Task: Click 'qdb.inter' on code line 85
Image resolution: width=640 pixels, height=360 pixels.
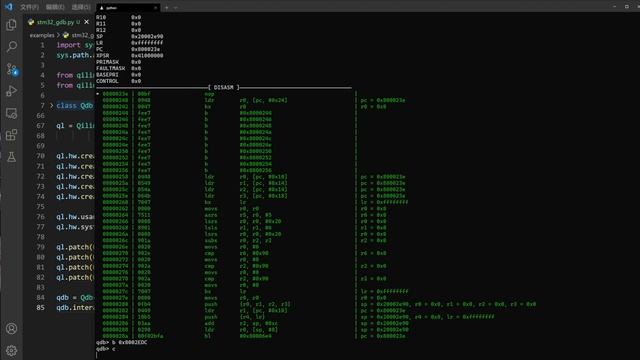Action: [75, 307]
